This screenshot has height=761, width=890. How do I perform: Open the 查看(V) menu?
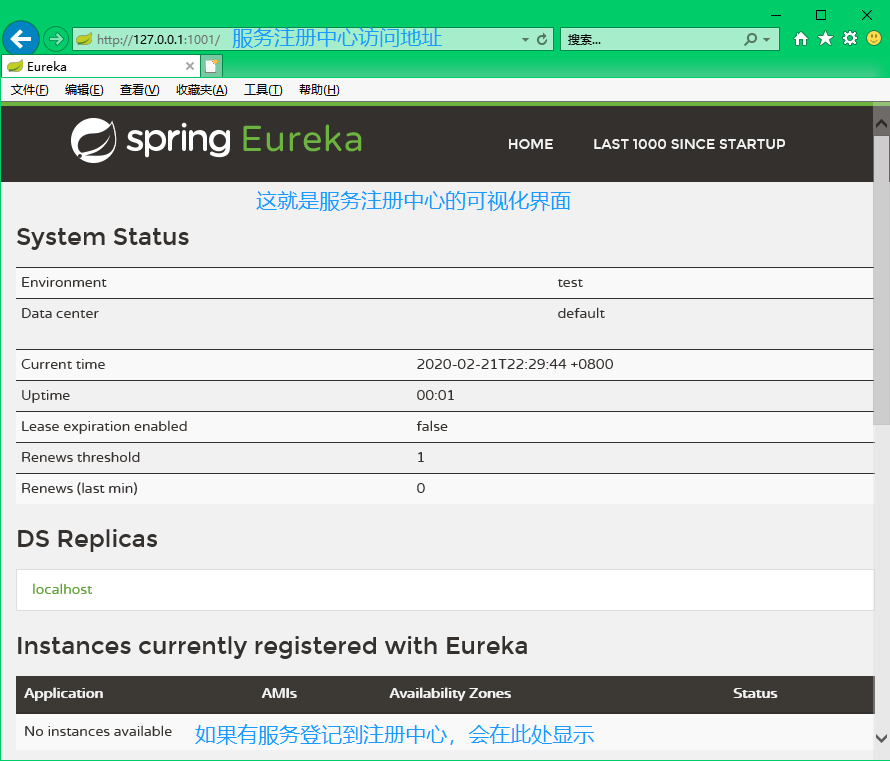point(140,90)
